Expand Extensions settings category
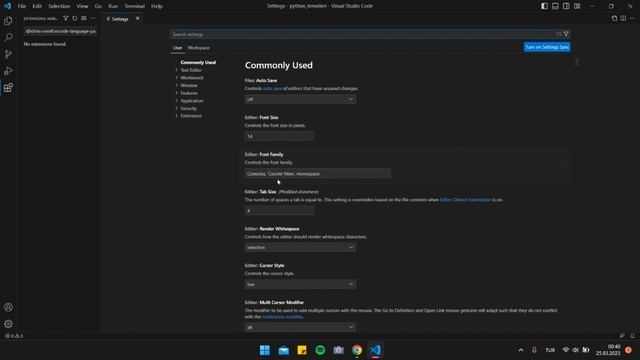This screenshot has height=360, width=640. pyautogui.click(x=191, y=116)
